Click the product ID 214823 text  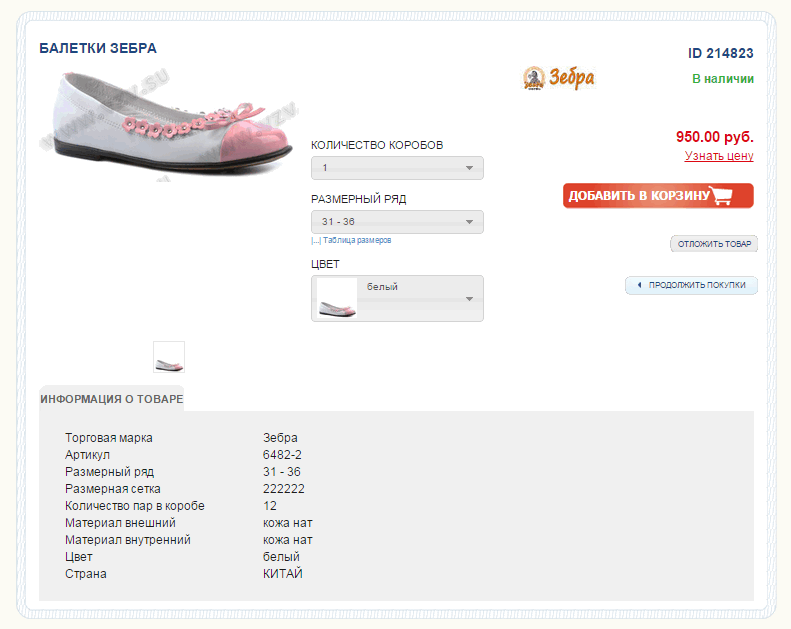click(x=720, y=53)
